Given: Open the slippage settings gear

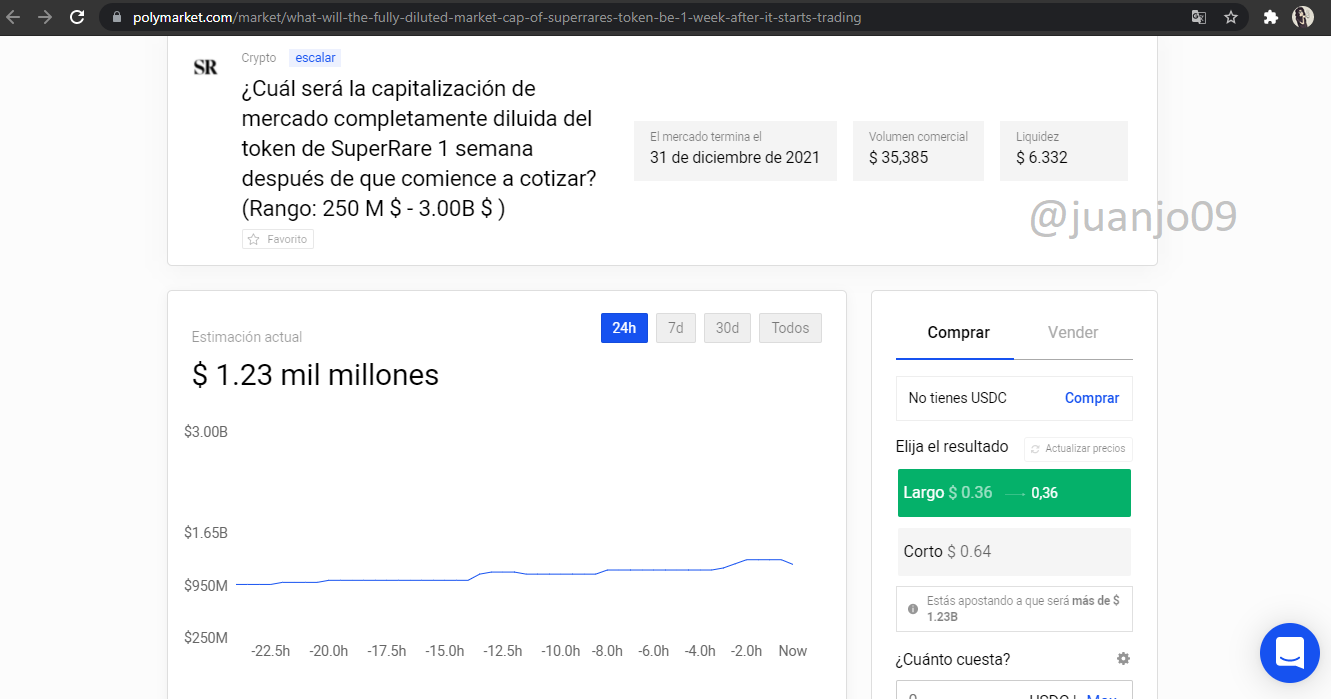Looking at the screenshot, I should [x=1123, y=659].
